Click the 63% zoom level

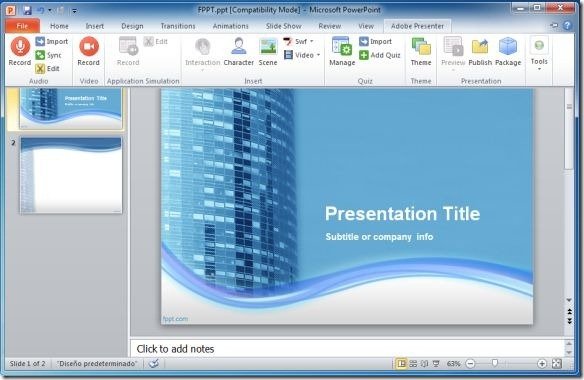[x=453, y=364]
